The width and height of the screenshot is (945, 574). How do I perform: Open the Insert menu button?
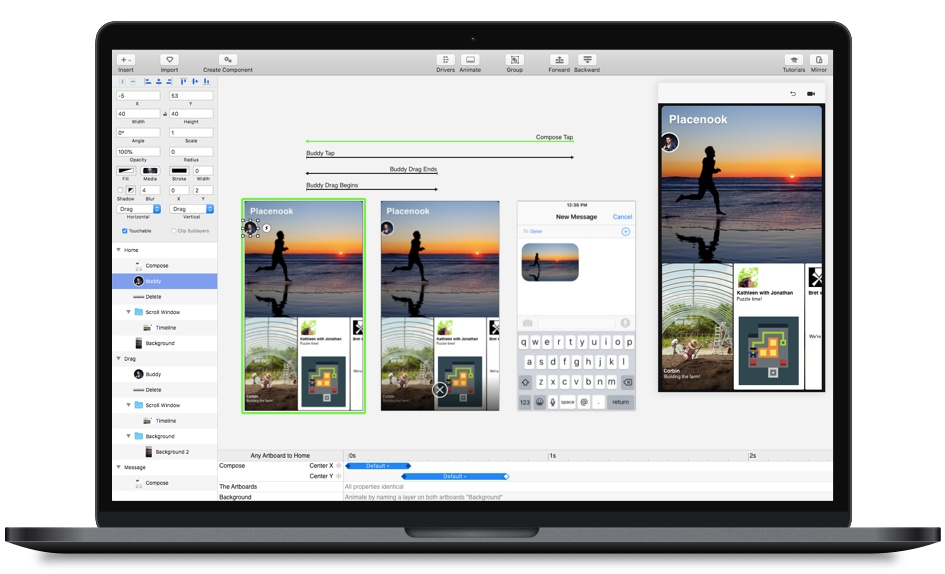point(126,60)
